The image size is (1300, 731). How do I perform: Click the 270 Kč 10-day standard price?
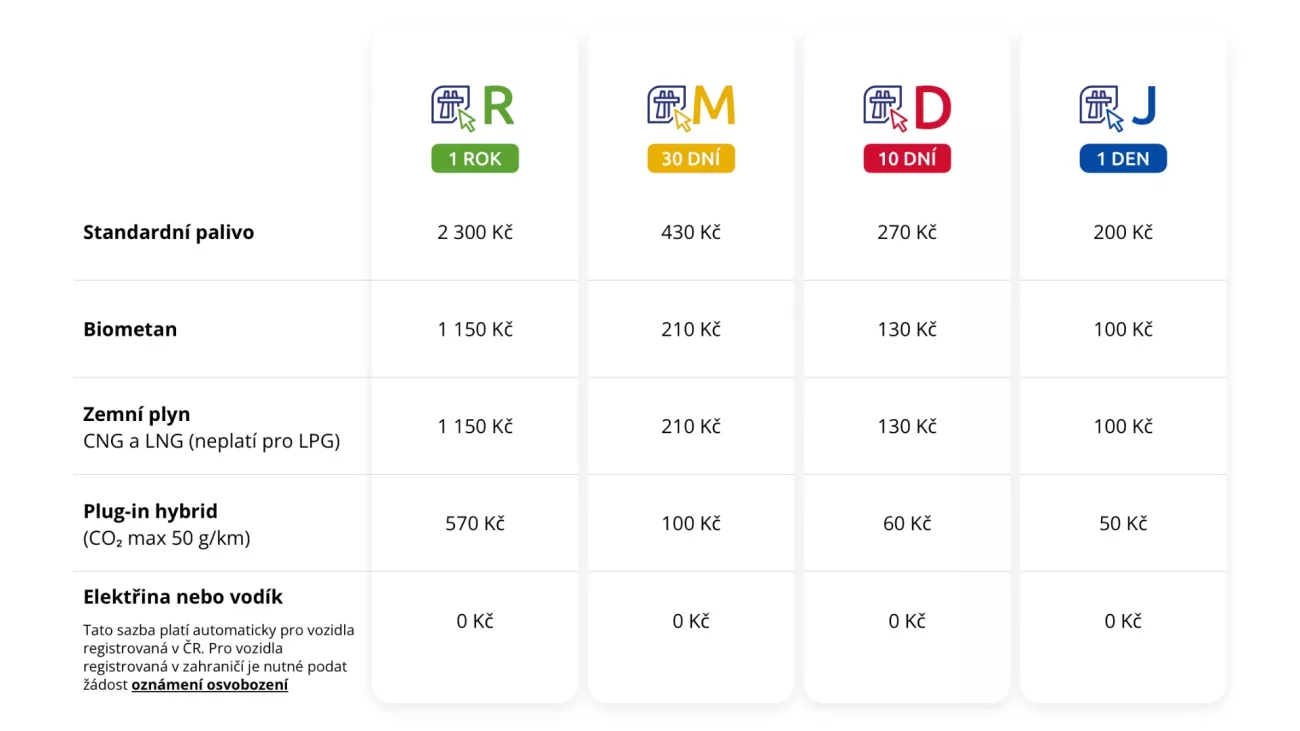pos(907,232)
